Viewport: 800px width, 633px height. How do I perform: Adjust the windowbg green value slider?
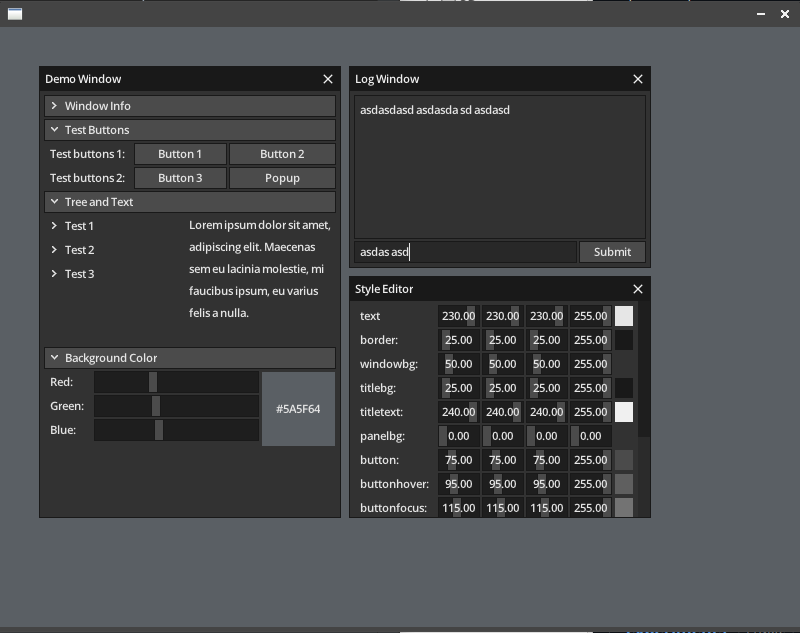(x=503, y=364)
